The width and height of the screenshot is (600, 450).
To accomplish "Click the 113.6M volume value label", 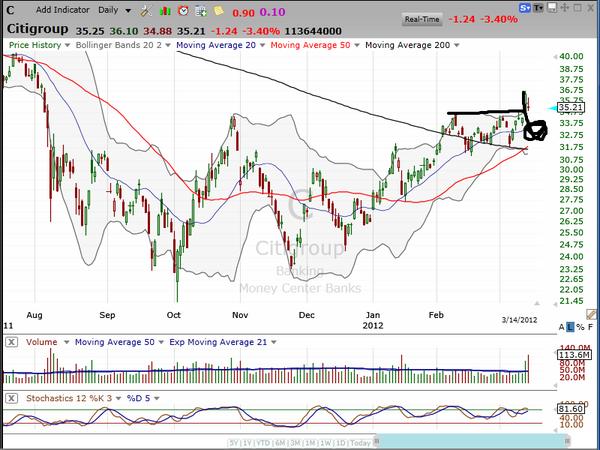I will 575,355.
